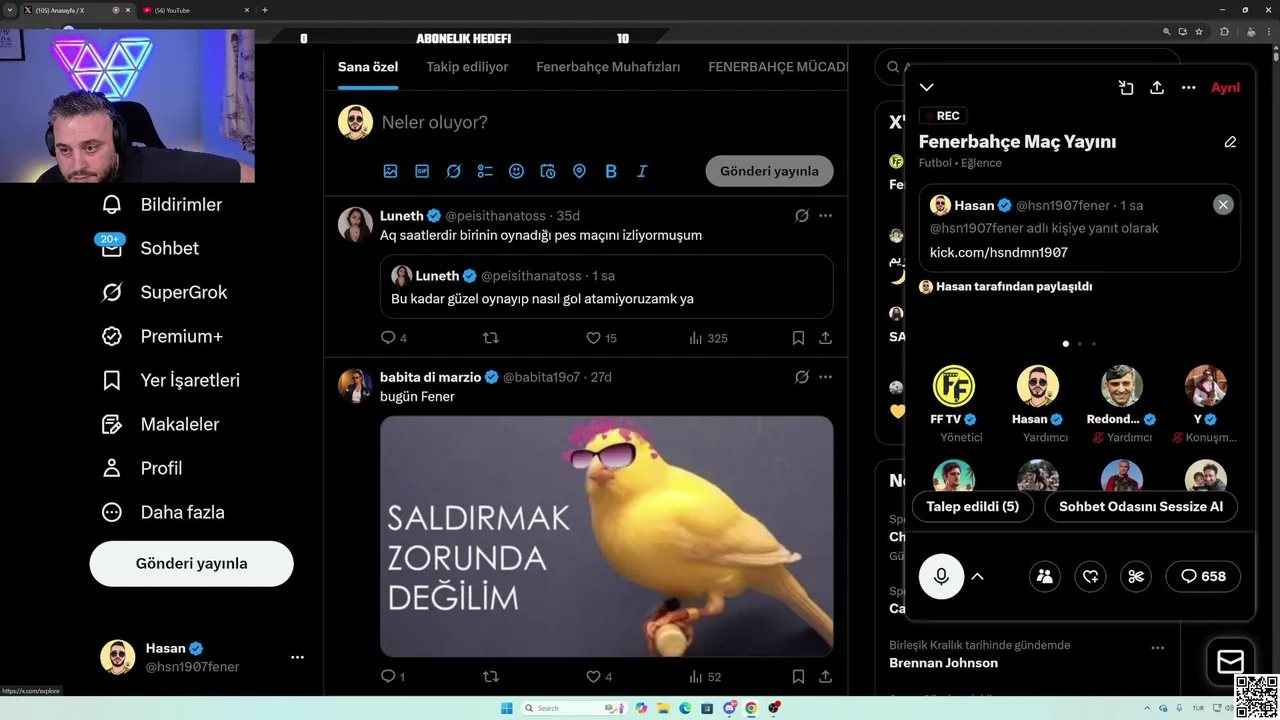Send a heart reaction in space

tap(1090, 576)
